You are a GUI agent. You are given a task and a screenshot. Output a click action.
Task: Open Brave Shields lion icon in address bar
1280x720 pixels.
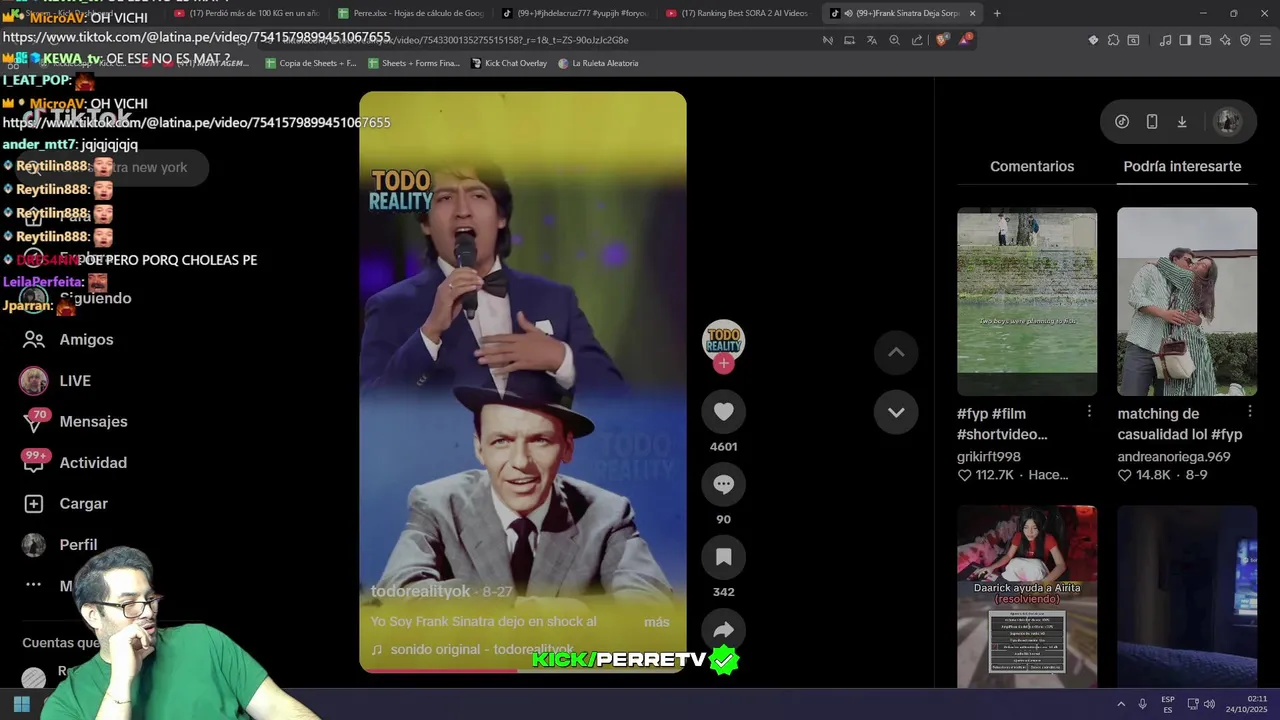942,40
